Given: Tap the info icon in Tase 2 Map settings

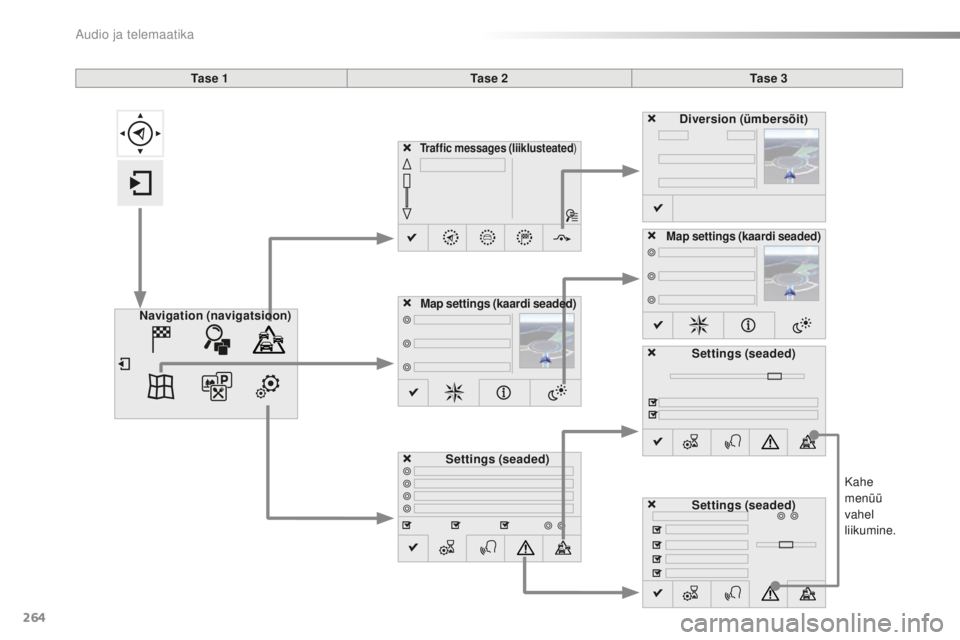Looking at the screenshot, I should click(x=503, y=393).
